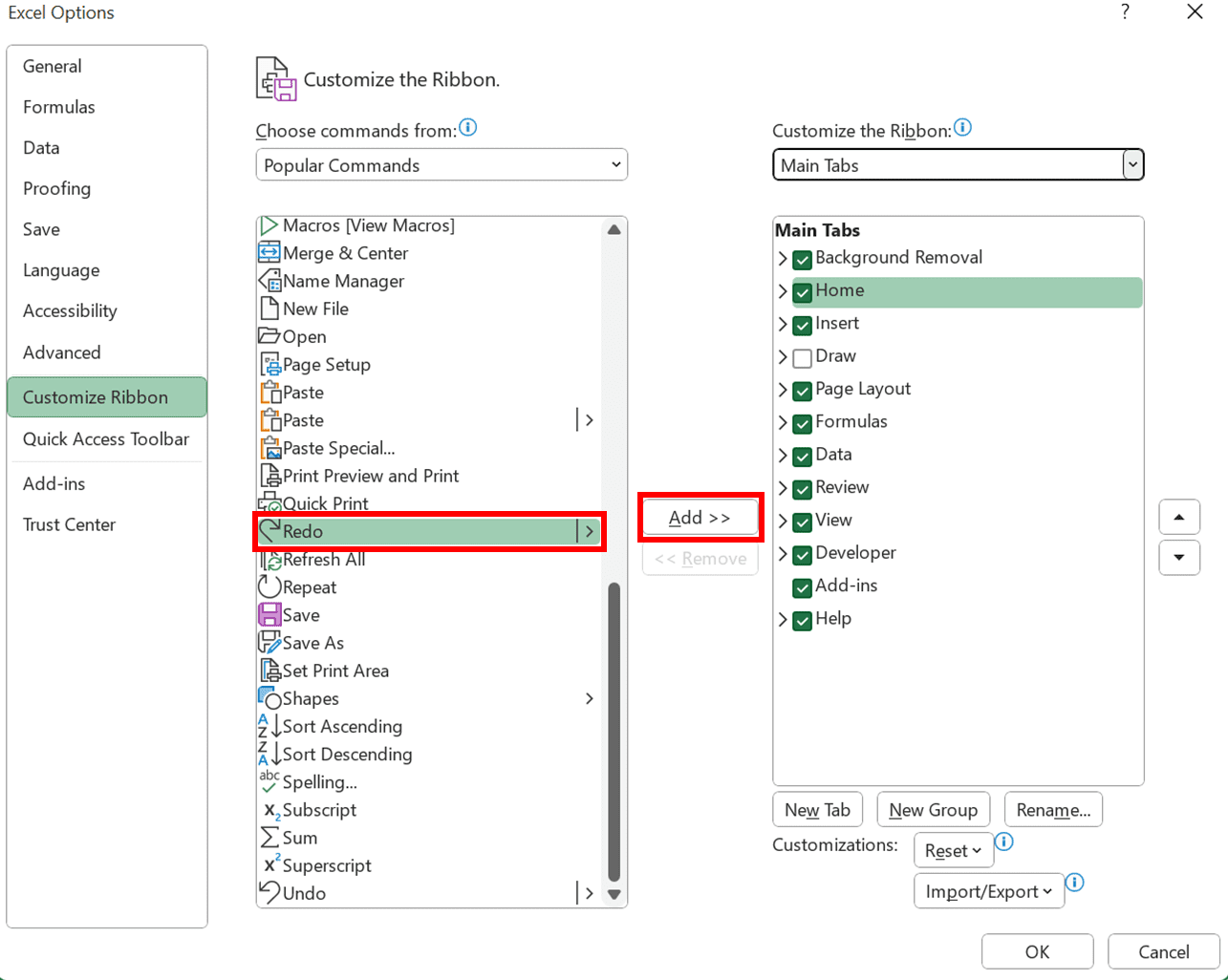
Task: Click the Move Down arrow button
Action: pyautogui.click(x=1179, y=558)
